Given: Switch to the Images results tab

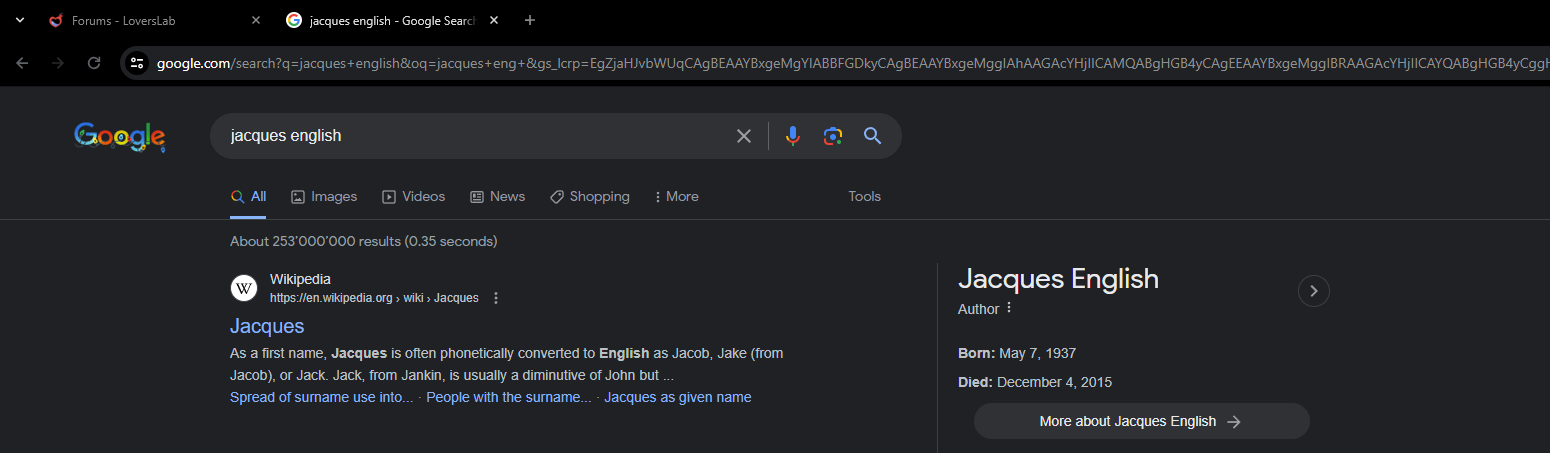Looking at the screenshot, I should point(324,196).
